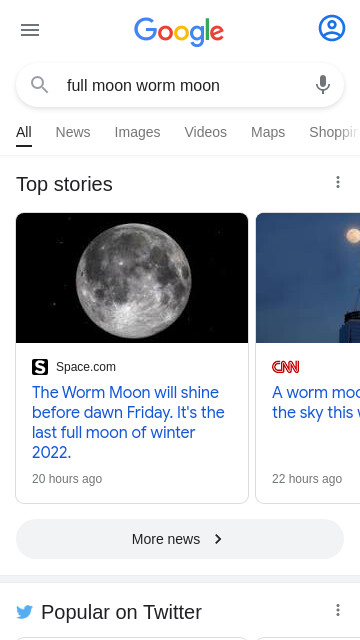
Task: Click the Twitter bird icon
Action: point(24,612)
